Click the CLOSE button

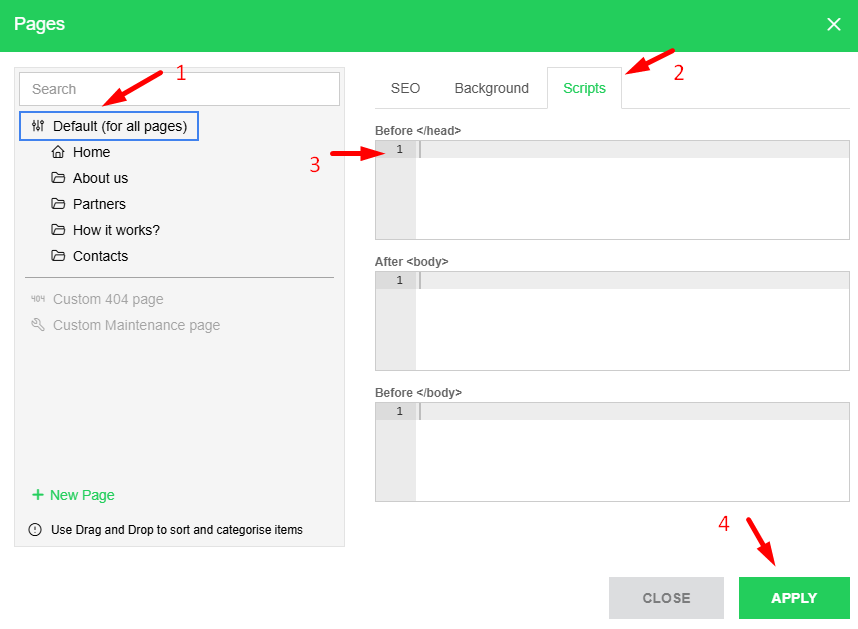coord(666,598)
